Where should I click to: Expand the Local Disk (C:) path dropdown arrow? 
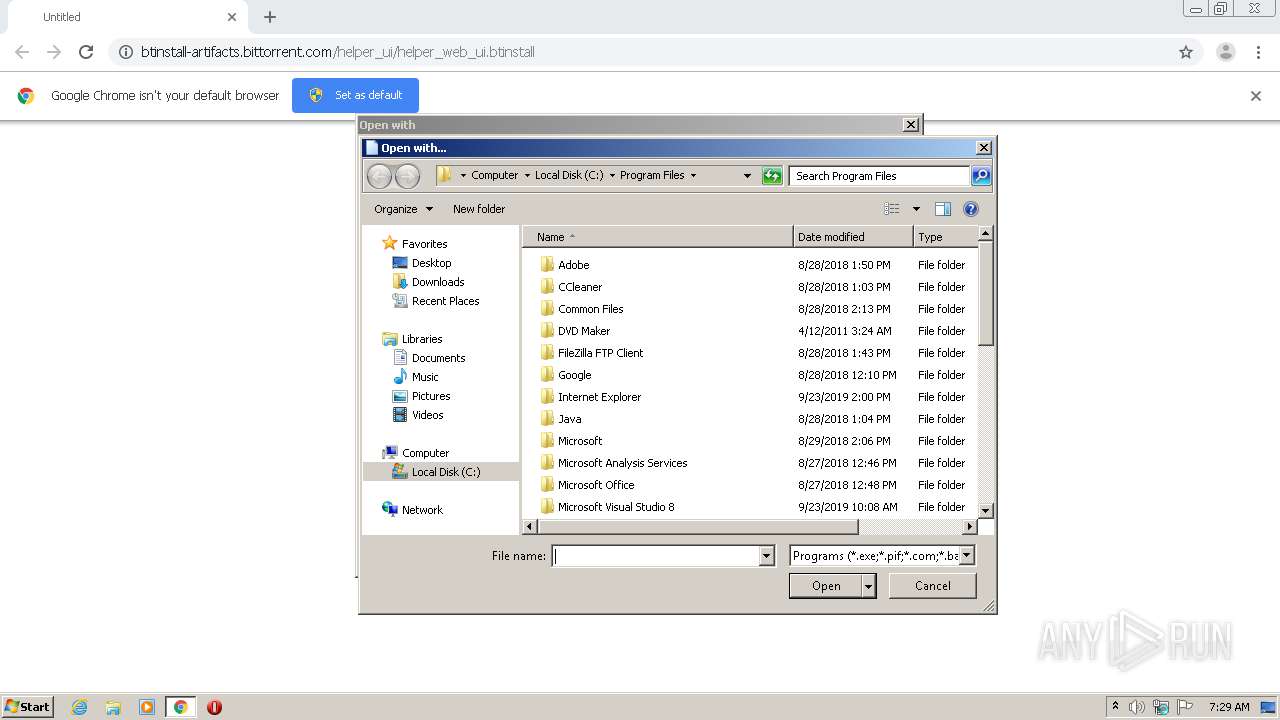point(612,176)
